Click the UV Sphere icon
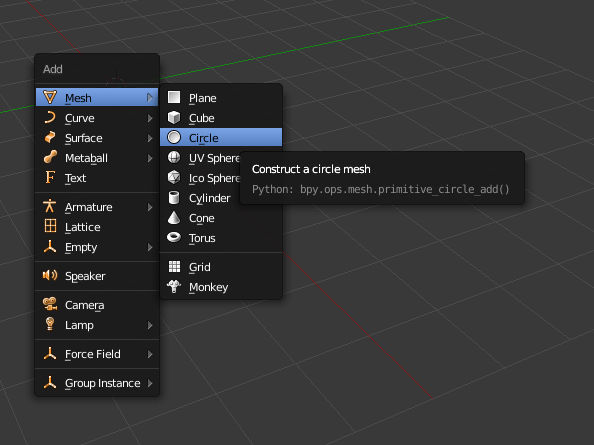Image resolution: width=594 pixels, height=445 pixels. [174, 157]
